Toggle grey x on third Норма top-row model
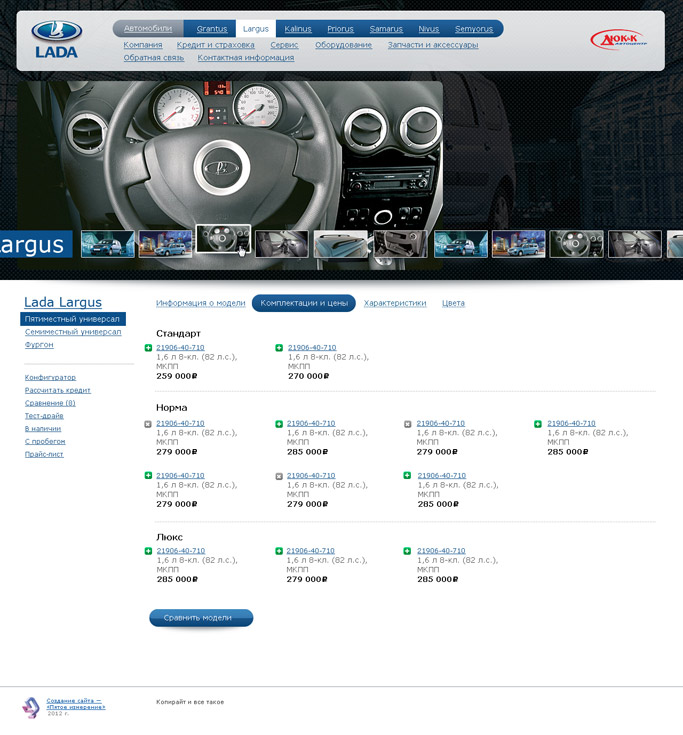This screenshot has height=735, width=683. tap(408, 424)
